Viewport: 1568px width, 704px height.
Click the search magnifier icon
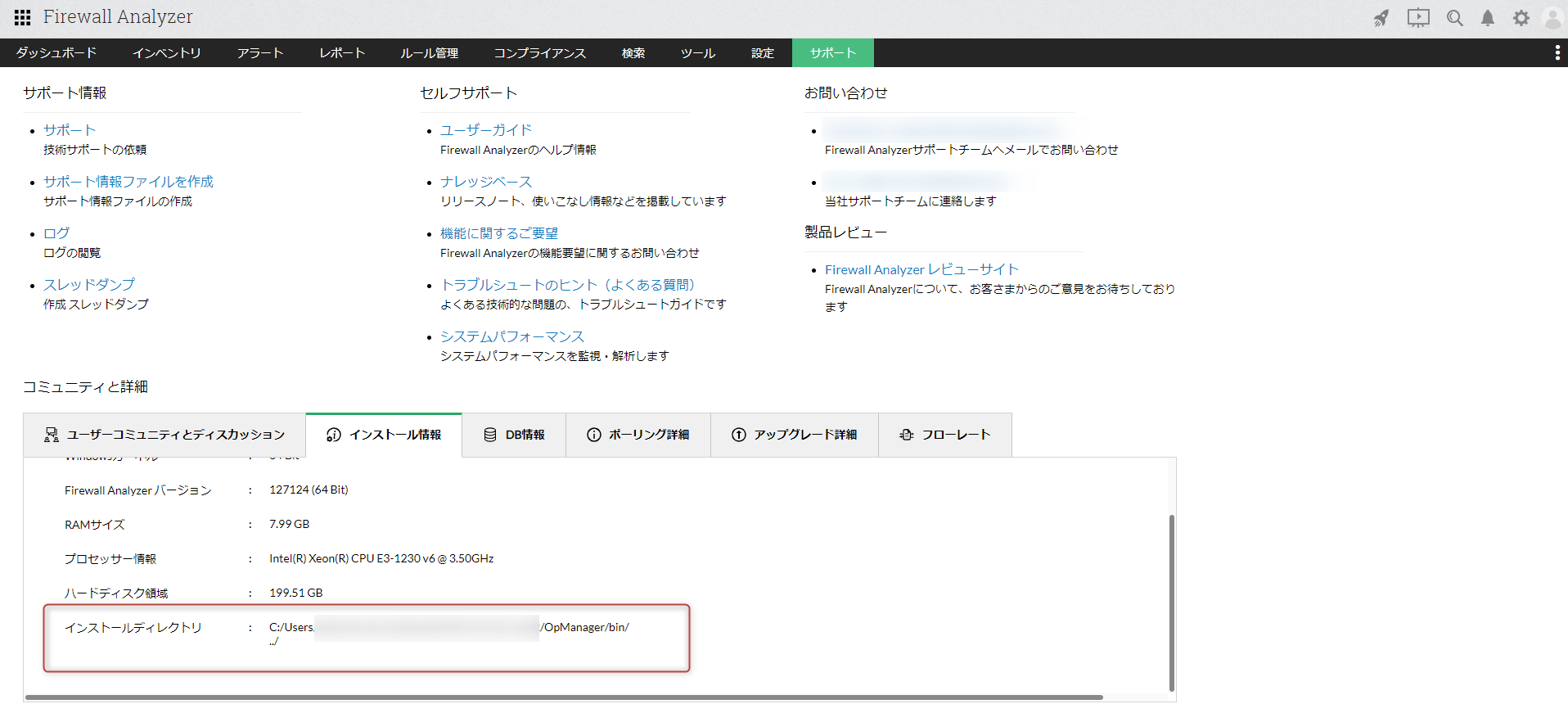[x=1454, y=18]
